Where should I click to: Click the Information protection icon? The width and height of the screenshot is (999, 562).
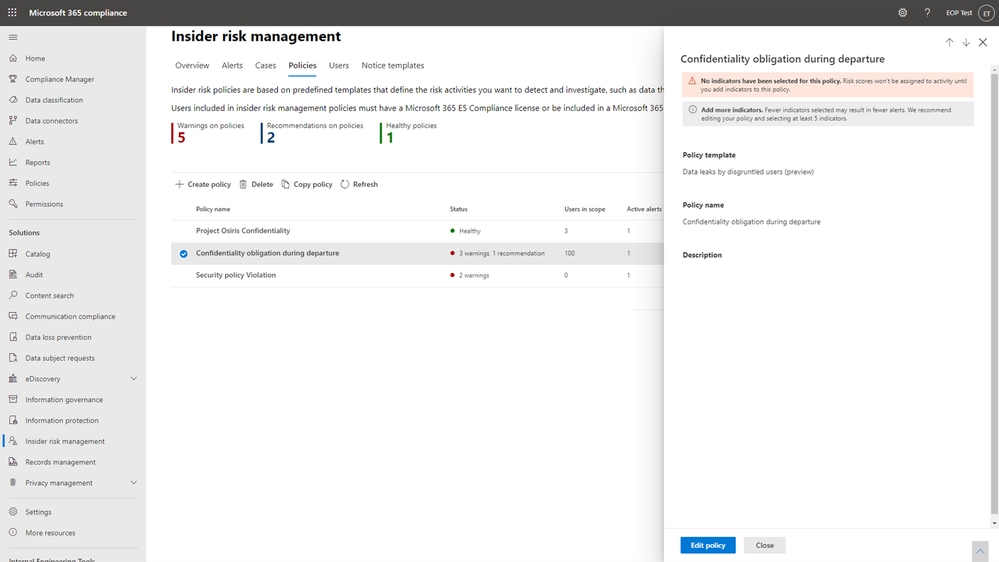coord(13,421)
